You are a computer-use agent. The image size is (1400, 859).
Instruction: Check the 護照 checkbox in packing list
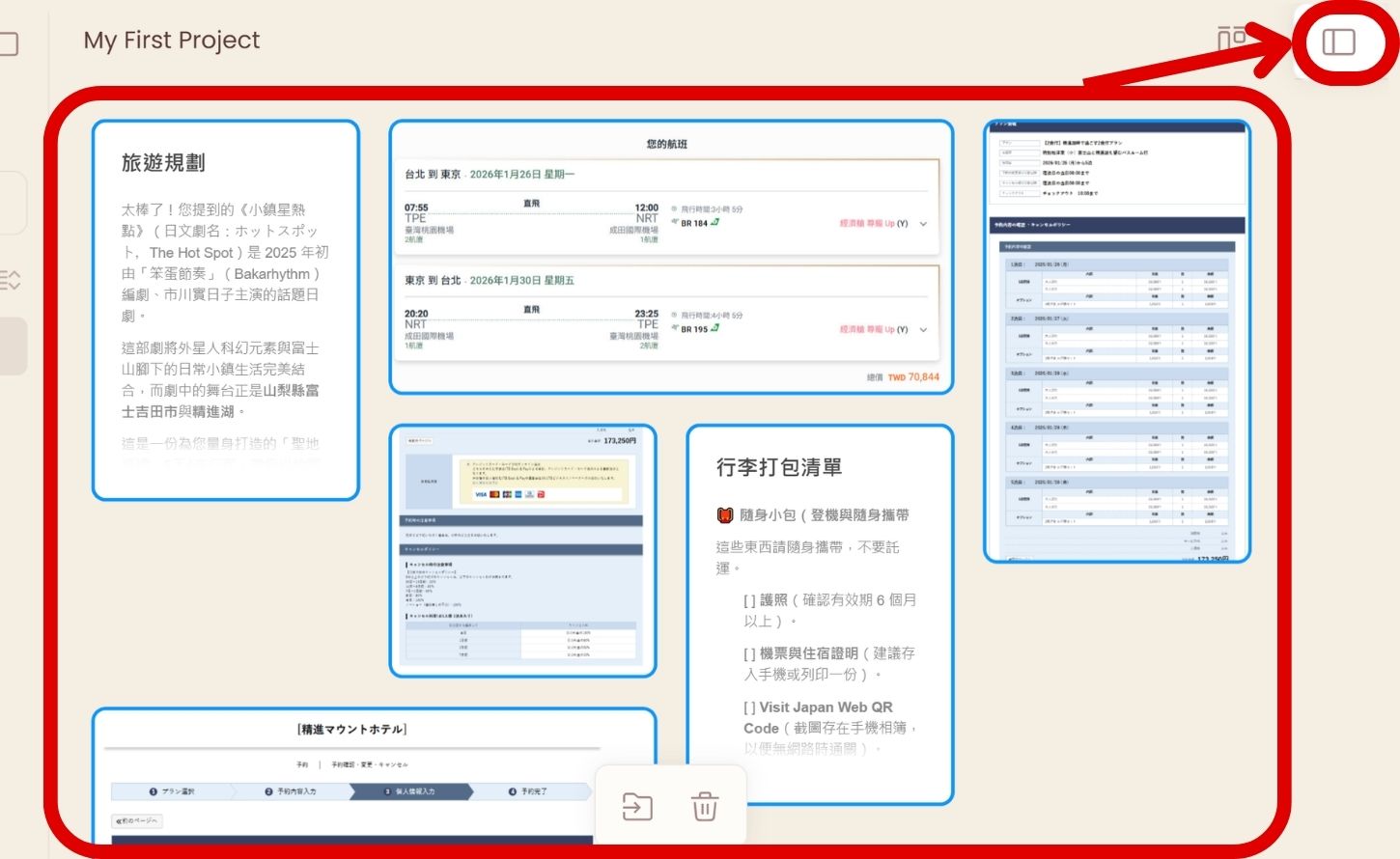tap(751, 598)
